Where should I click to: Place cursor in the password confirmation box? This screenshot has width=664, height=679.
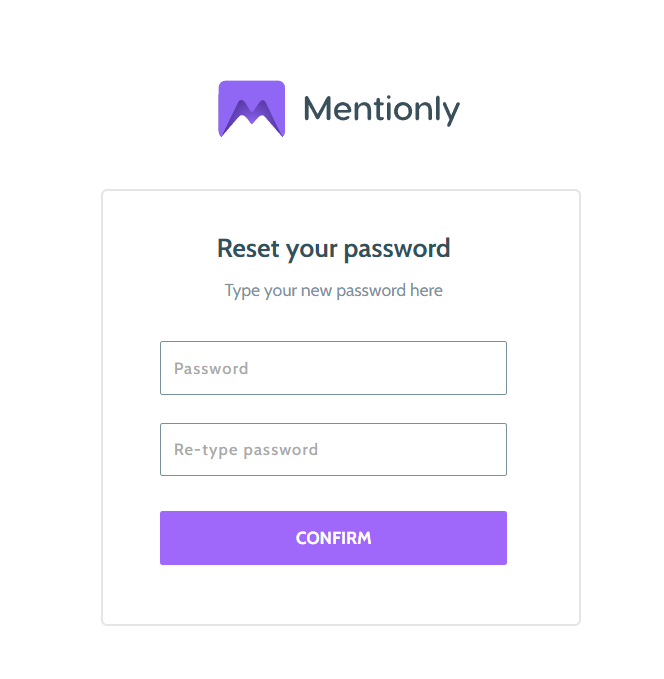pyautogui.click(x=333, y=449)
